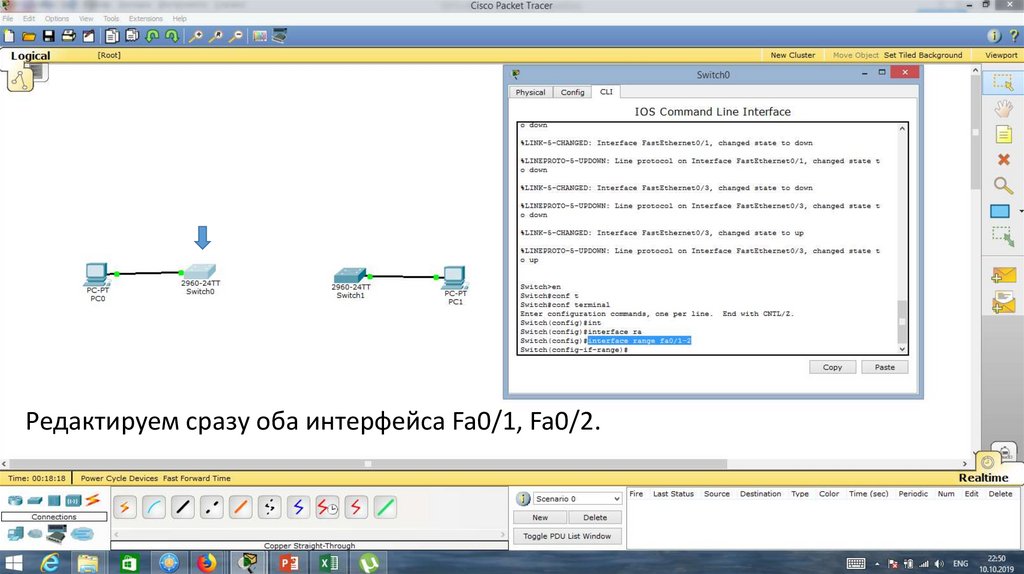1024x574 pixels.
Task: Click the Save file toolbar icon
Action: pyautogui.click(x=47, y=36)
